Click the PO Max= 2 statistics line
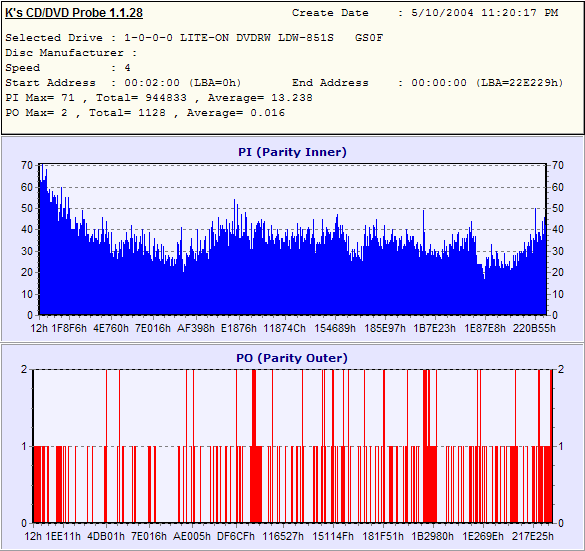This screenshot has width=585, height=551. coord(145,113)
